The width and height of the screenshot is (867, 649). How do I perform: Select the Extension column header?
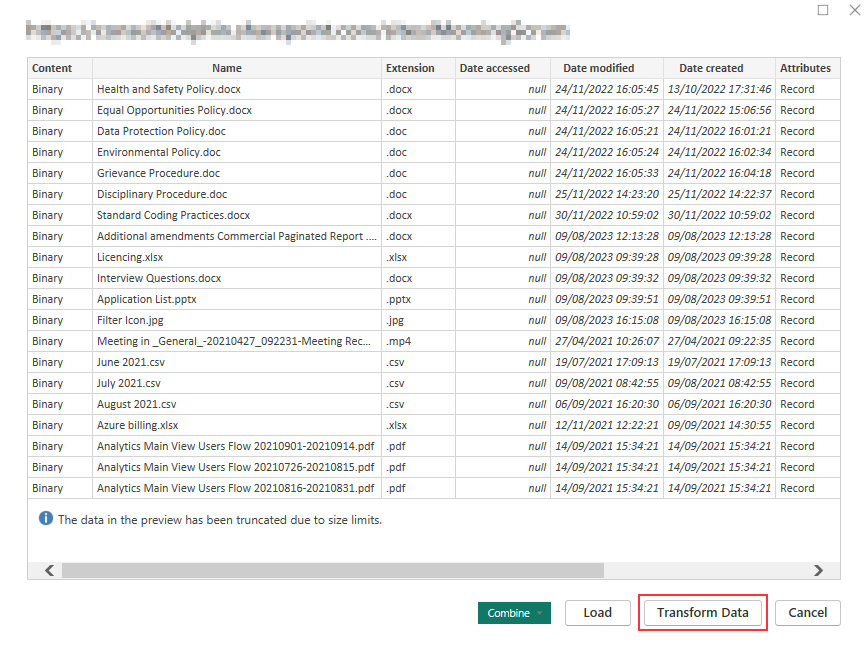410,68
